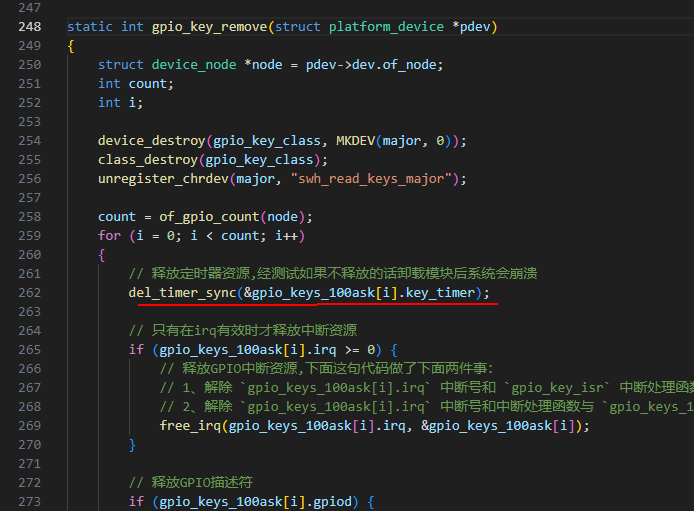694x511 pixels.
Task: Click the comment on line 261
Action: coord(333,274)
